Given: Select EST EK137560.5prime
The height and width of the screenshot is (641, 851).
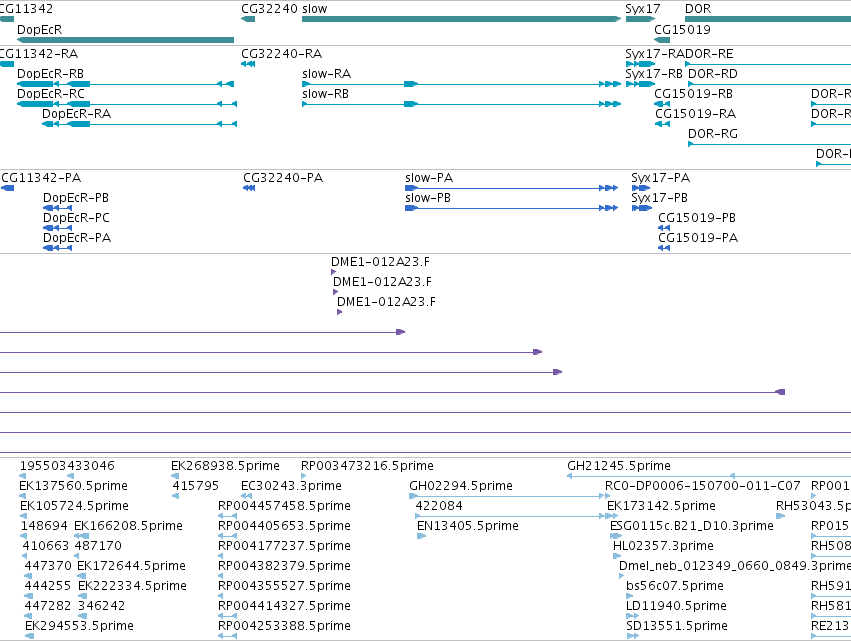Looking at the screenshot, I should (74, 486).
